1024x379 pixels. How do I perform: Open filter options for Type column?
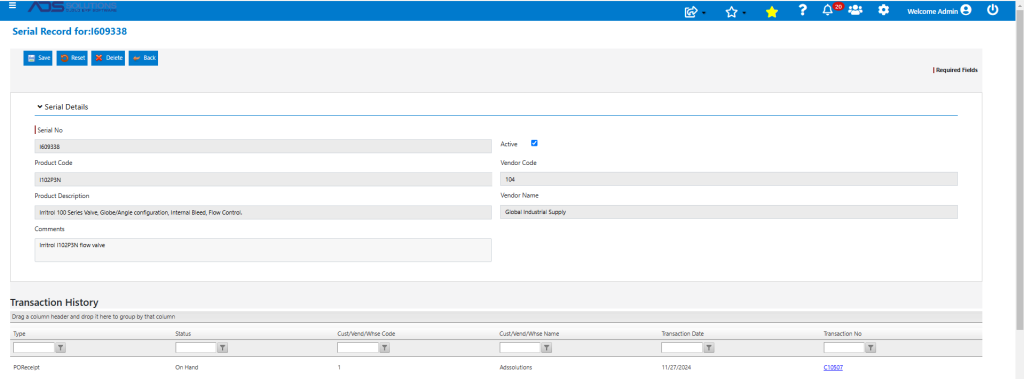pos(61,348)
